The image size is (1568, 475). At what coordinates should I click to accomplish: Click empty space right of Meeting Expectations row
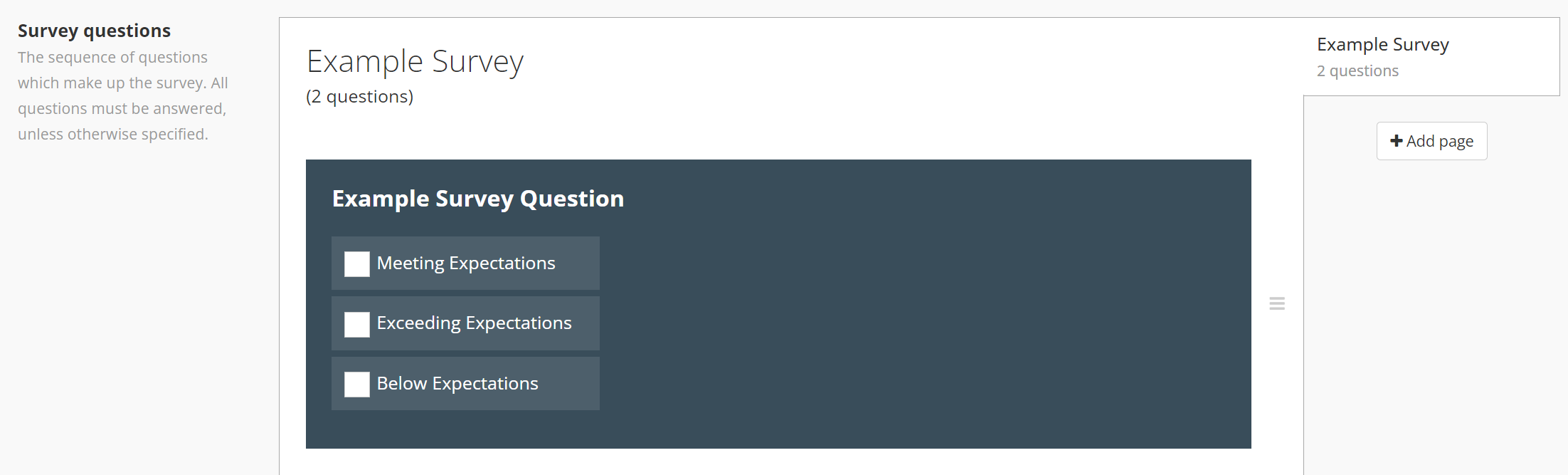(x=854, y=263)
